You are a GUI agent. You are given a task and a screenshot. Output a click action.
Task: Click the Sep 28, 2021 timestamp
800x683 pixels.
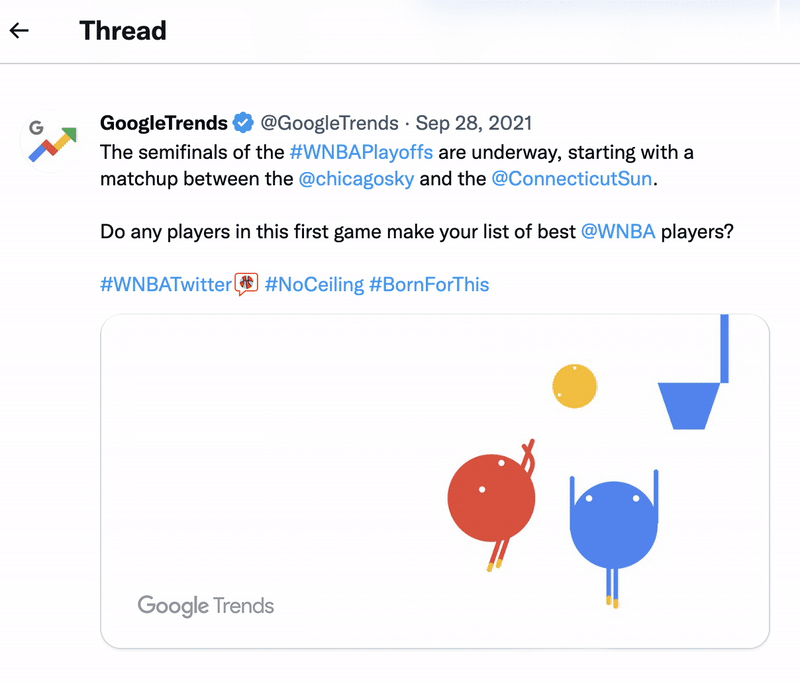[x=474, y=123]
